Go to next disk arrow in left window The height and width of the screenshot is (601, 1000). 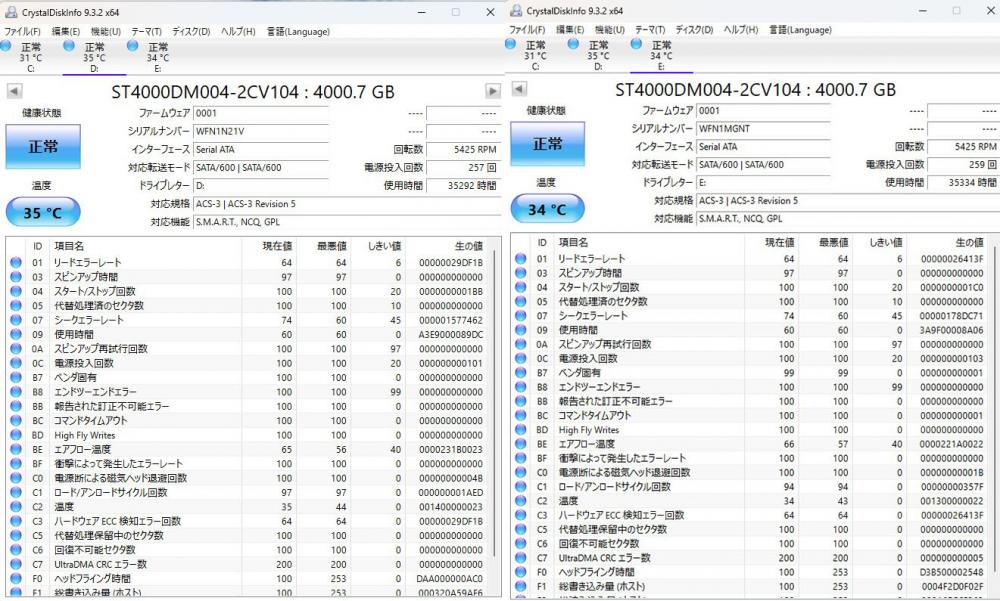[492, 91]
